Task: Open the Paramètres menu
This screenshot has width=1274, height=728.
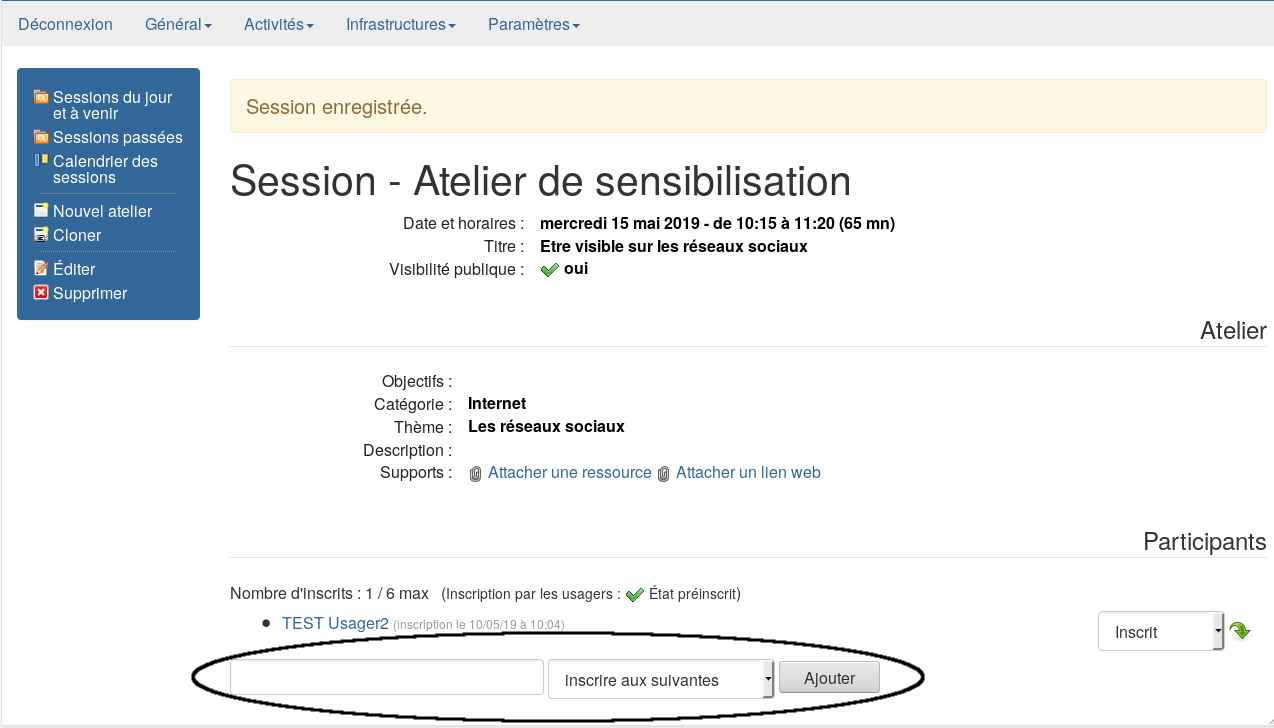Action: (533, 24)
